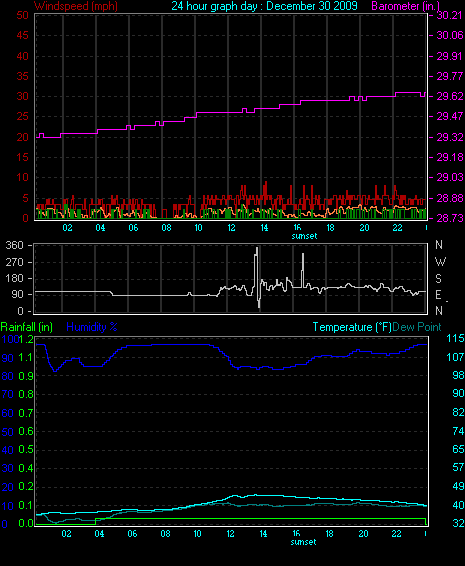This screenshot has width=465, height=566.
Task: Click the 1.1 rainfall scale value
Action: point(26,358)
